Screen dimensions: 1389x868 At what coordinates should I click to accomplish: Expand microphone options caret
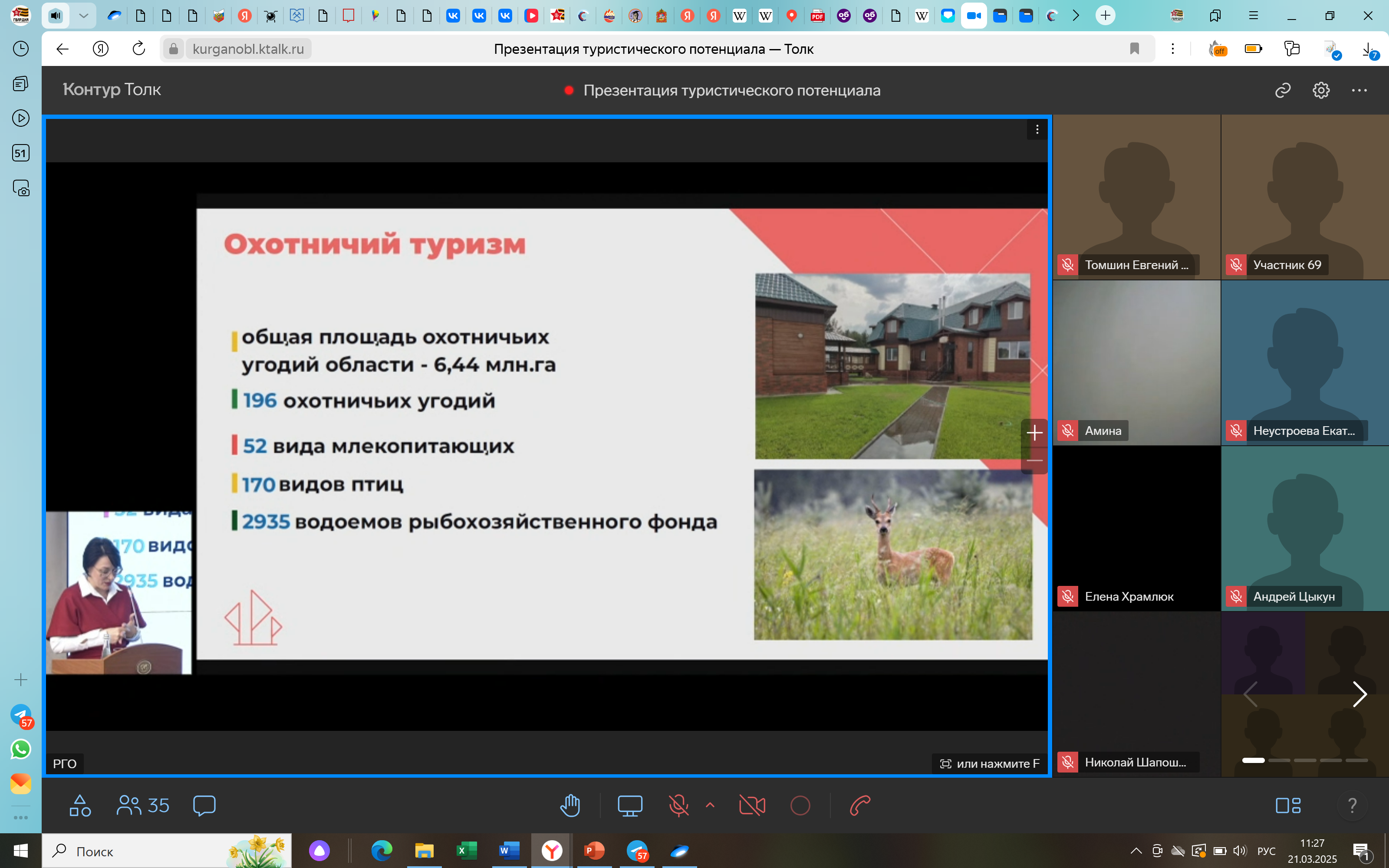[710, 805]
